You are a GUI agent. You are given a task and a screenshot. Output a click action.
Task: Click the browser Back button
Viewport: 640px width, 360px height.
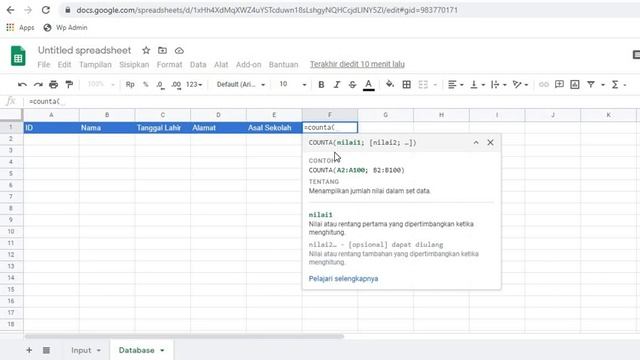10,10
